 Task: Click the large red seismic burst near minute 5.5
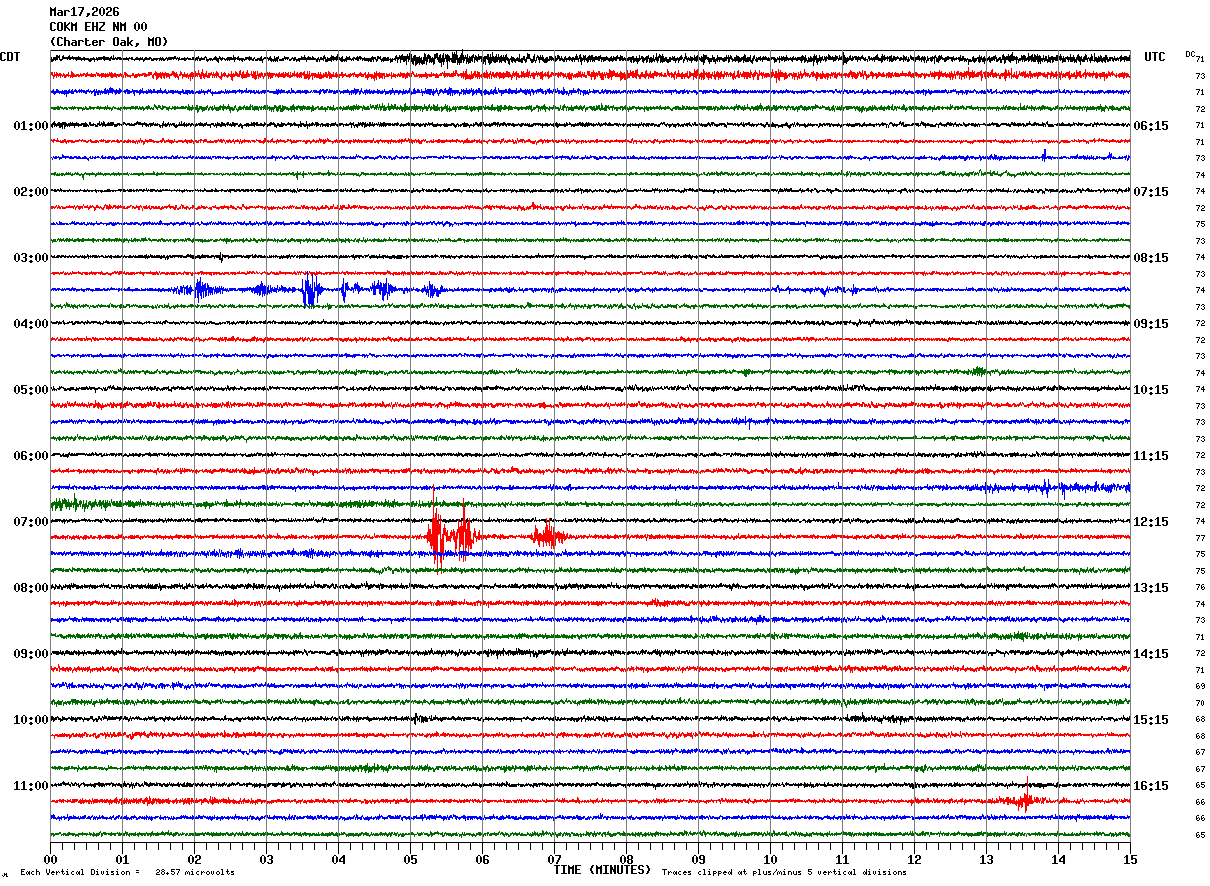coord(453,536)
